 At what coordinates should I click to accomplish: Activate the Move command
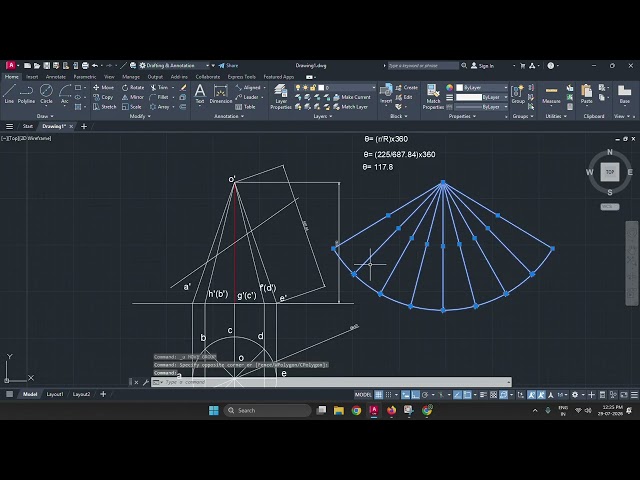pos(103,87)
